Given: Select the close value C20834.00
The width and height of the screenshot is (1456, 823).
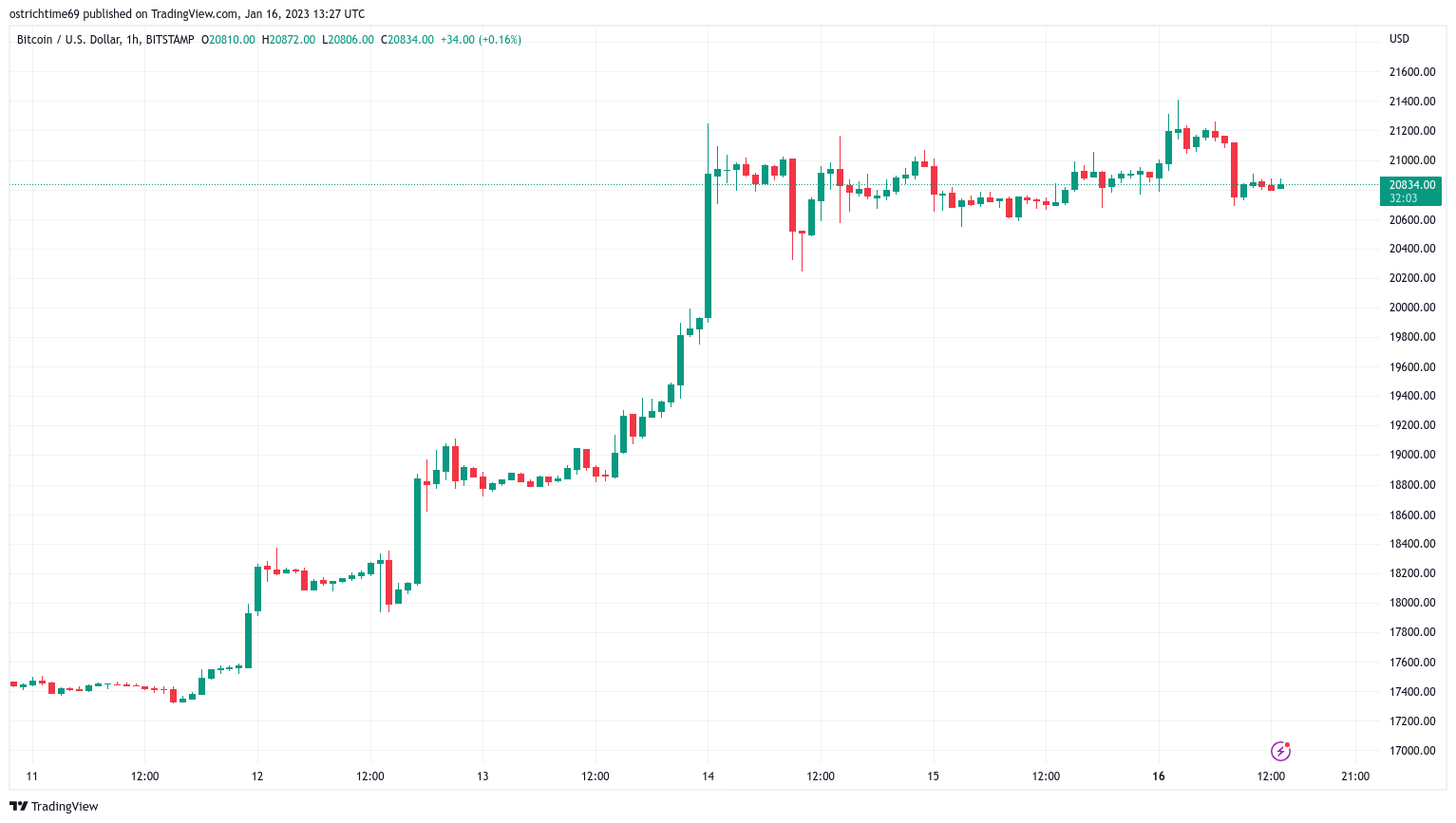Looking at the screenshot, I should pyautogui.click(x=407, y=40).
